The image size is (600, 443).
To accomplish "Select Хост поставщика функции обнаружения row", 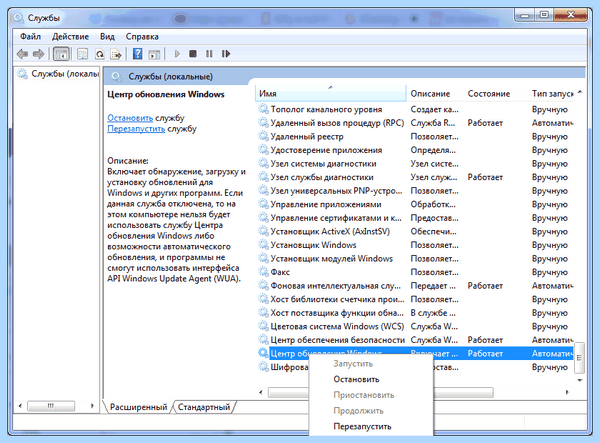I will click(415, 313).
